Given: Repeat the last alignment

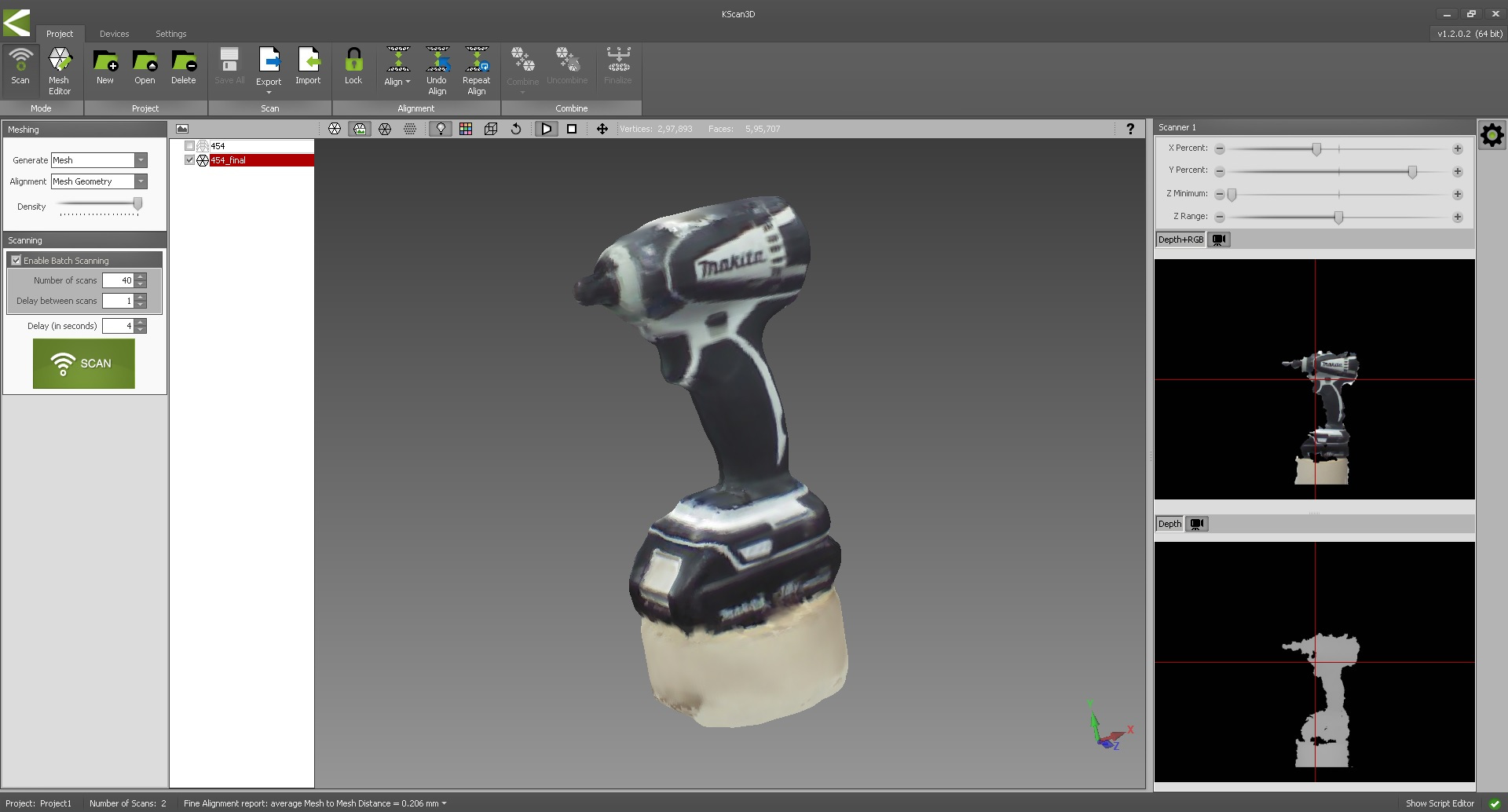Looking at the screenshot, I should tap(477, 71).
